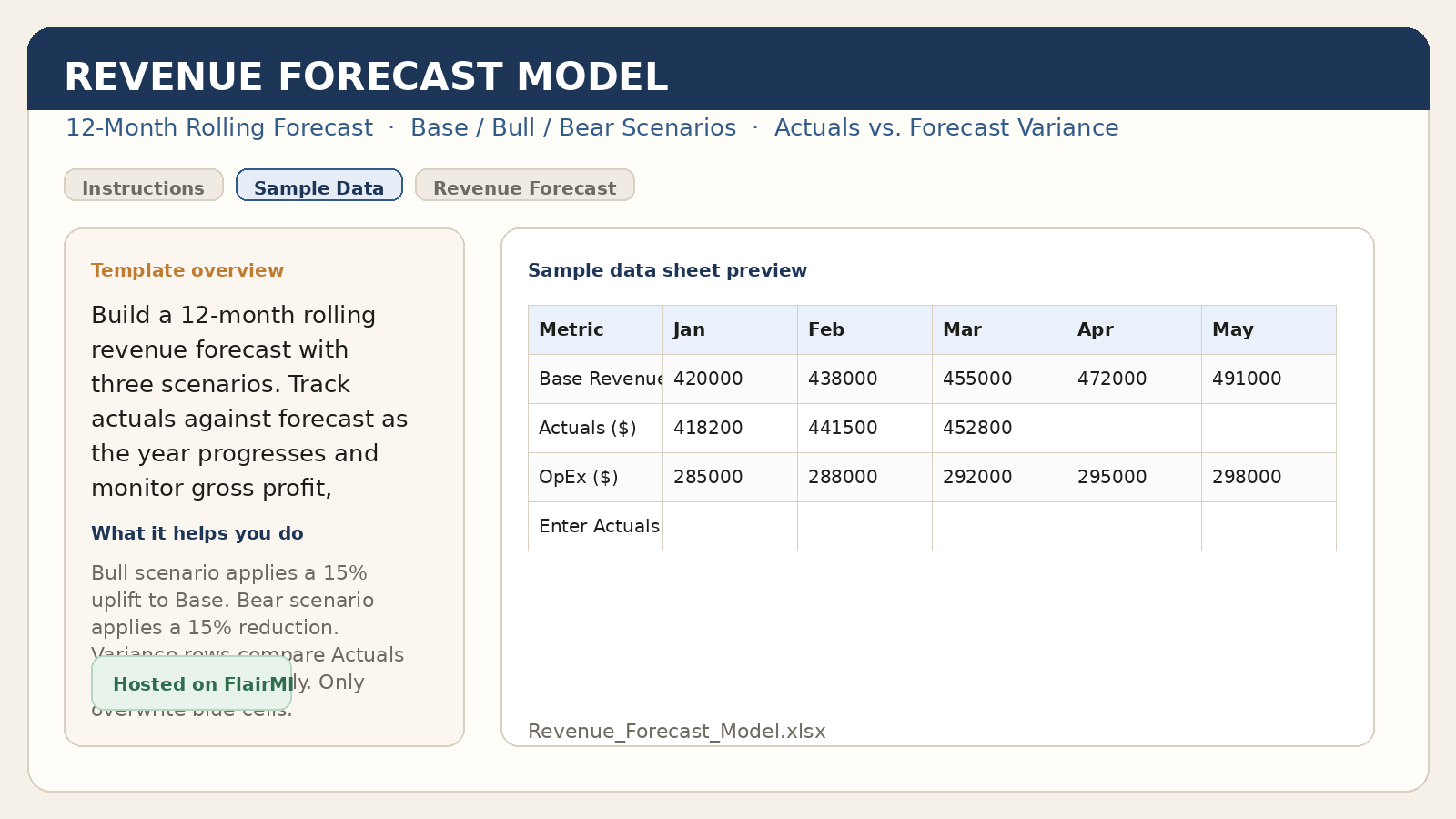
Task: Select the empty Apr Actuals cell
Action: [1133, 428]
